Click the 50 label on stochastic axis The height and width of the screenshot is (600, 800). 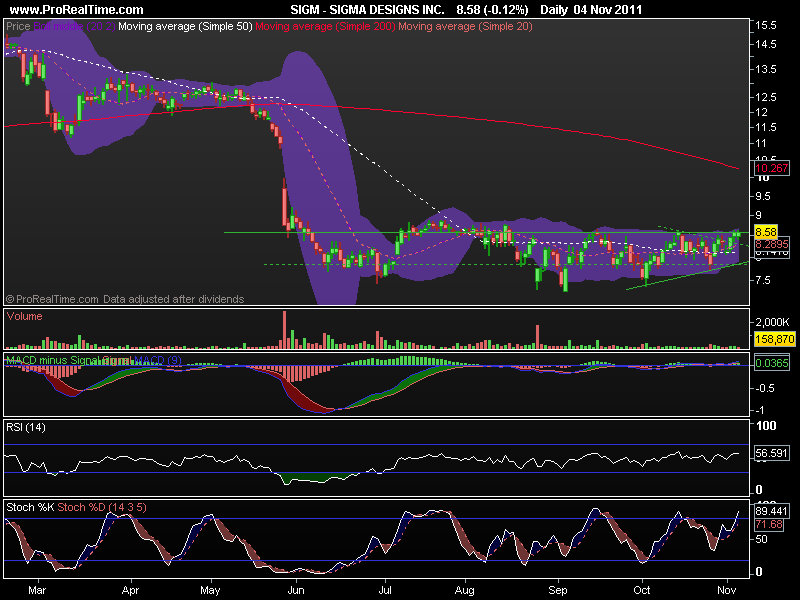click(761, 540)
